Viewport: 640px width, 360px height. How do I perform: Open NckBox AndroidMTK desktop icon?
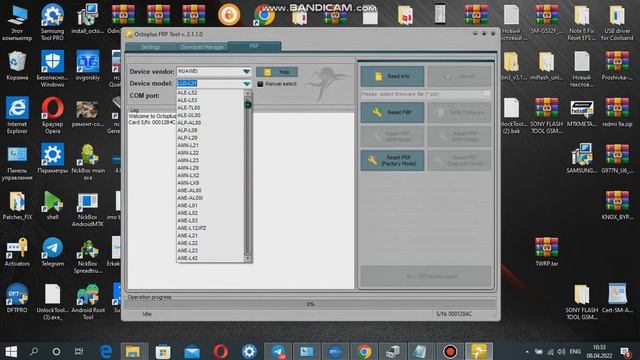pyautogui.click(x=88, y=209)
